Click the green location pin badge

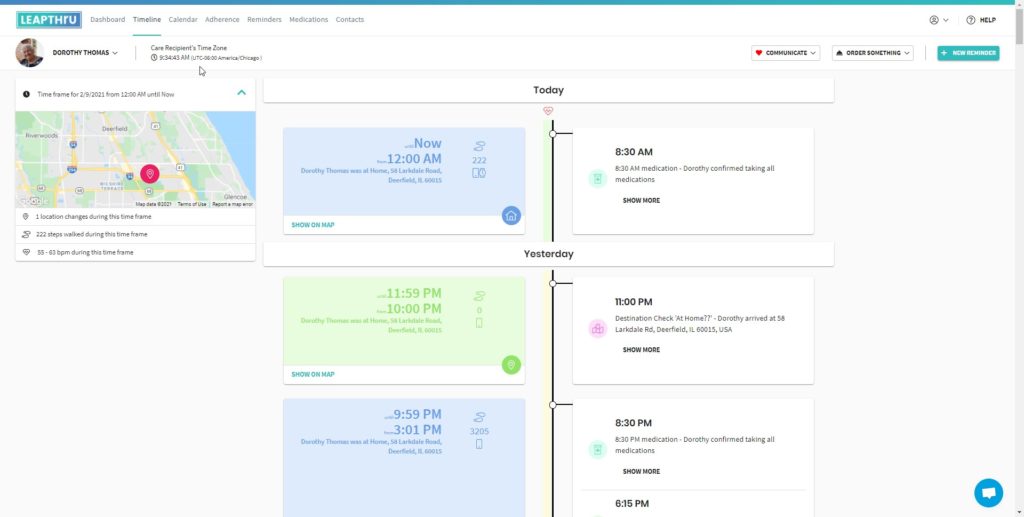coord(511,365)
